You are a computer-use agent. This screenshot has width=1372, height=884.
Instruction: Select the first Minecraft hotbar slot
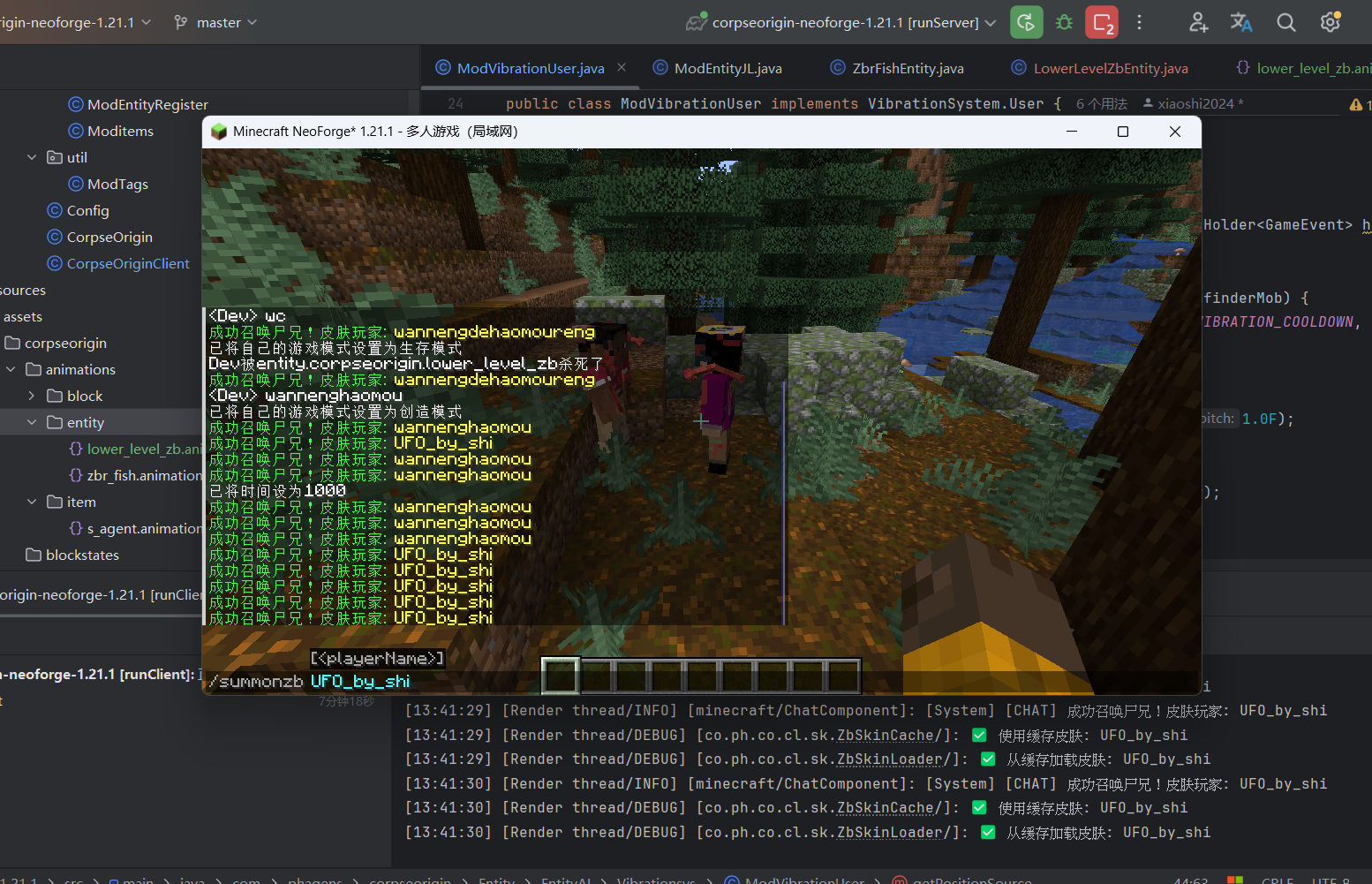[x=561, y=676]
